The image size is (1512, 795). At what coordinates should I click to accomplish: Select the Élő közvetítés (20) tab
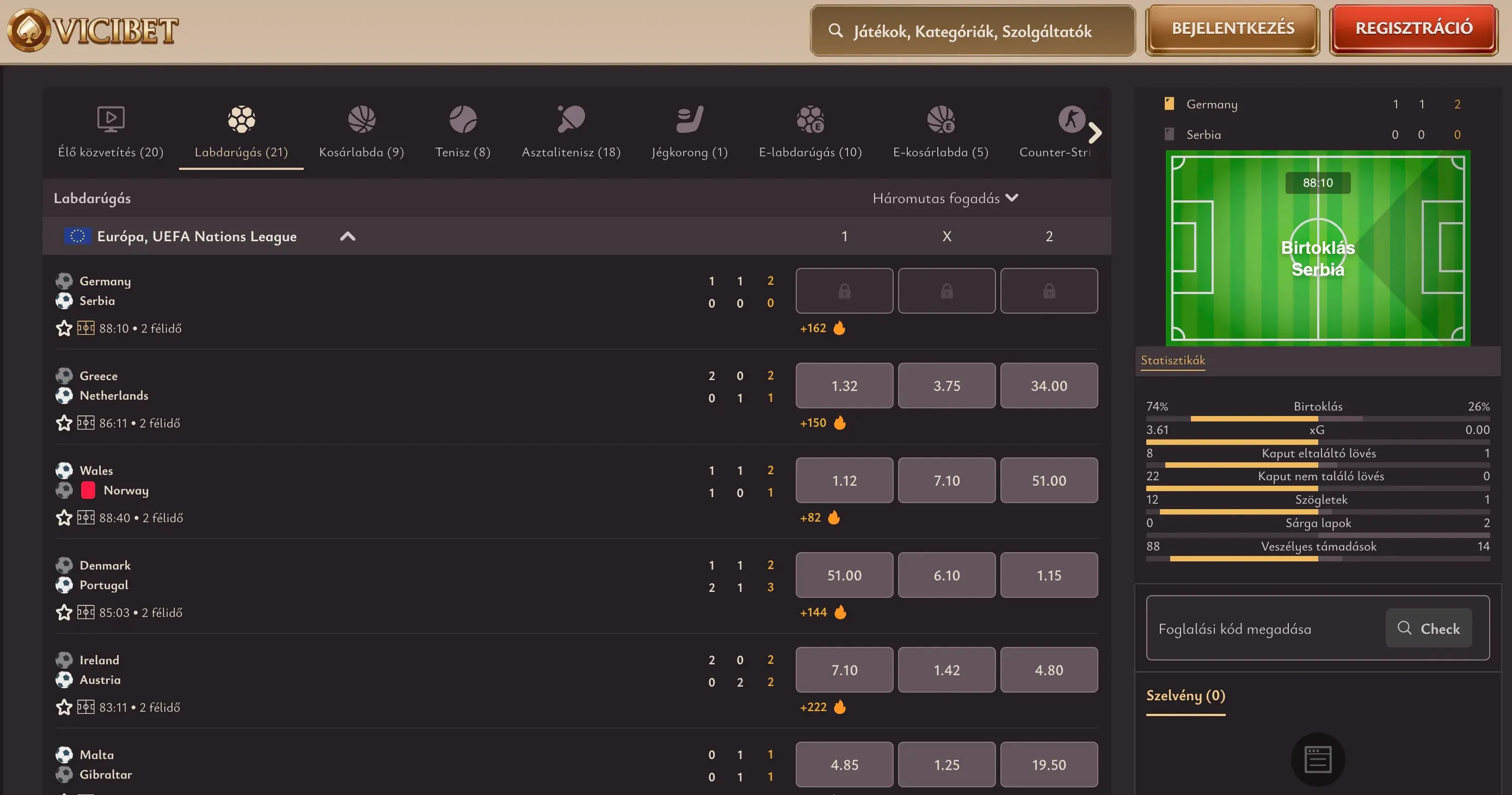pos(110,132)
